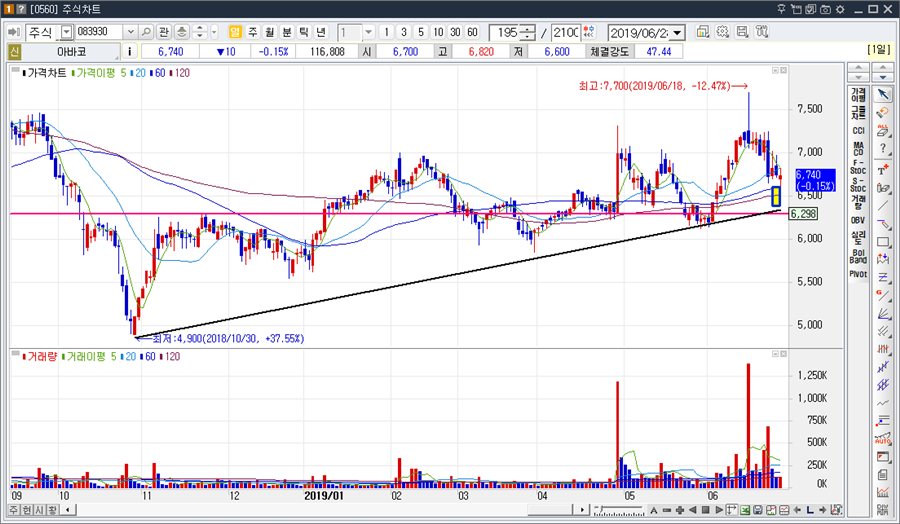Collapse the volume pane minimize icon
This screenshot has width=900, height=524.
tap(775, 354)
